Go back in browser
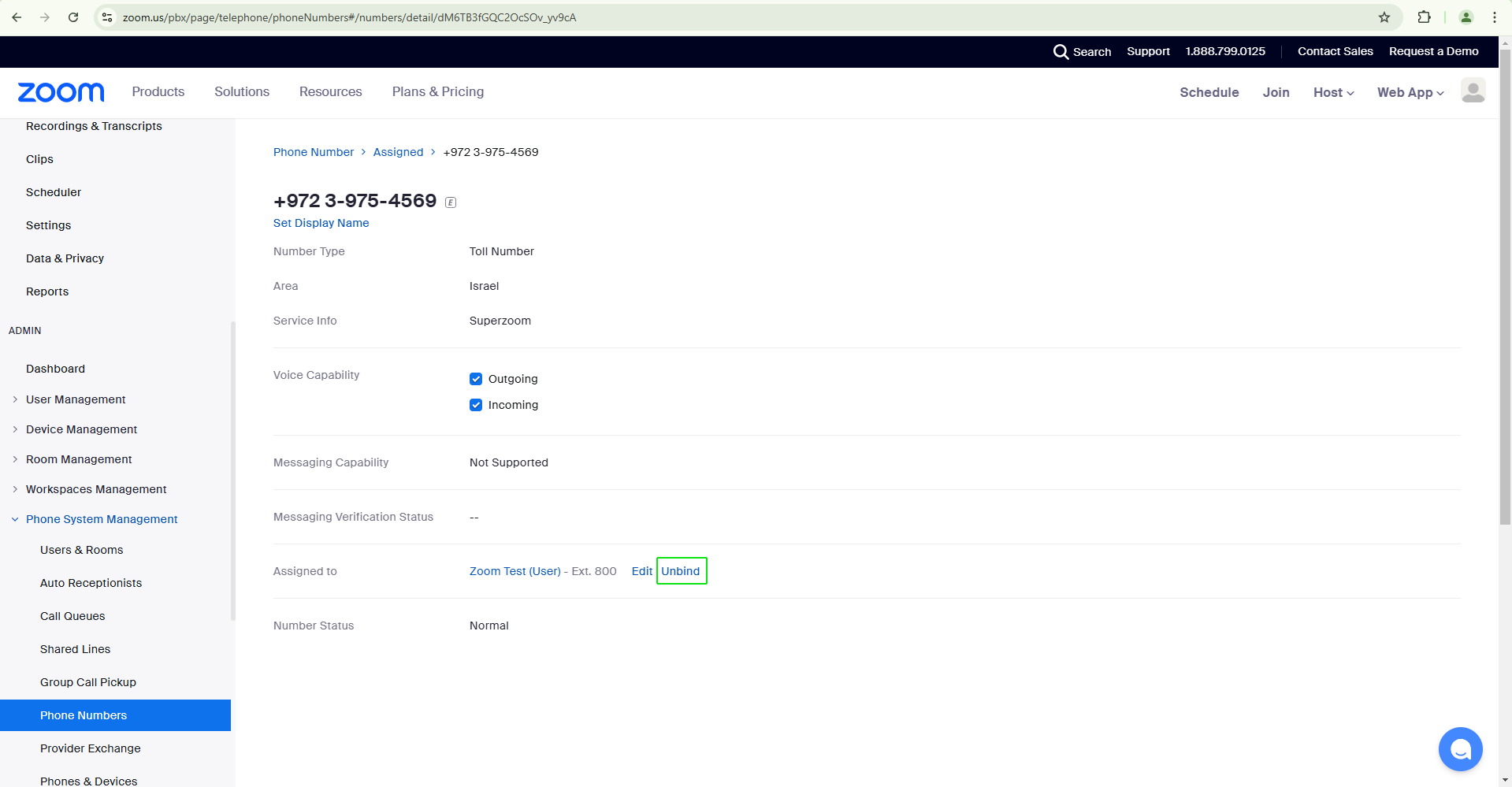The width and height of the screenshot is (1512, 787). coord(17,17)
